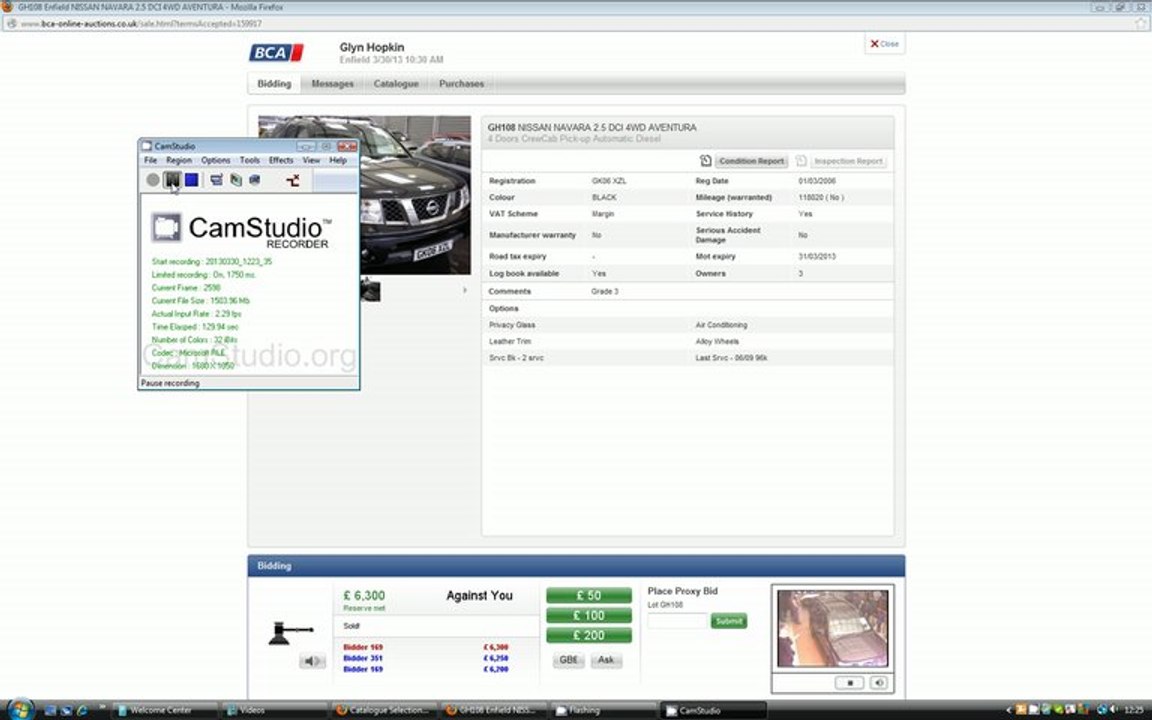Stop the live auction video stream
Viewport: 1152px width, 720px height.
pyautogui.click(x=850, y=683)
